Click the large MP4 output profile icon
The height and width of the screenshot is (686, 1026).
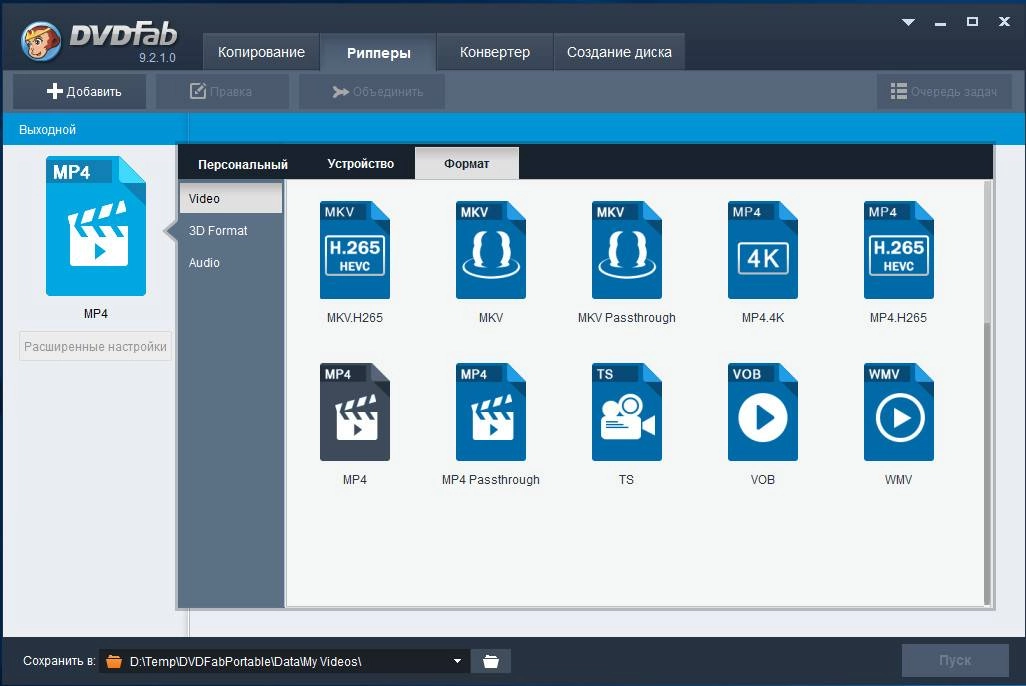point(96,226)
